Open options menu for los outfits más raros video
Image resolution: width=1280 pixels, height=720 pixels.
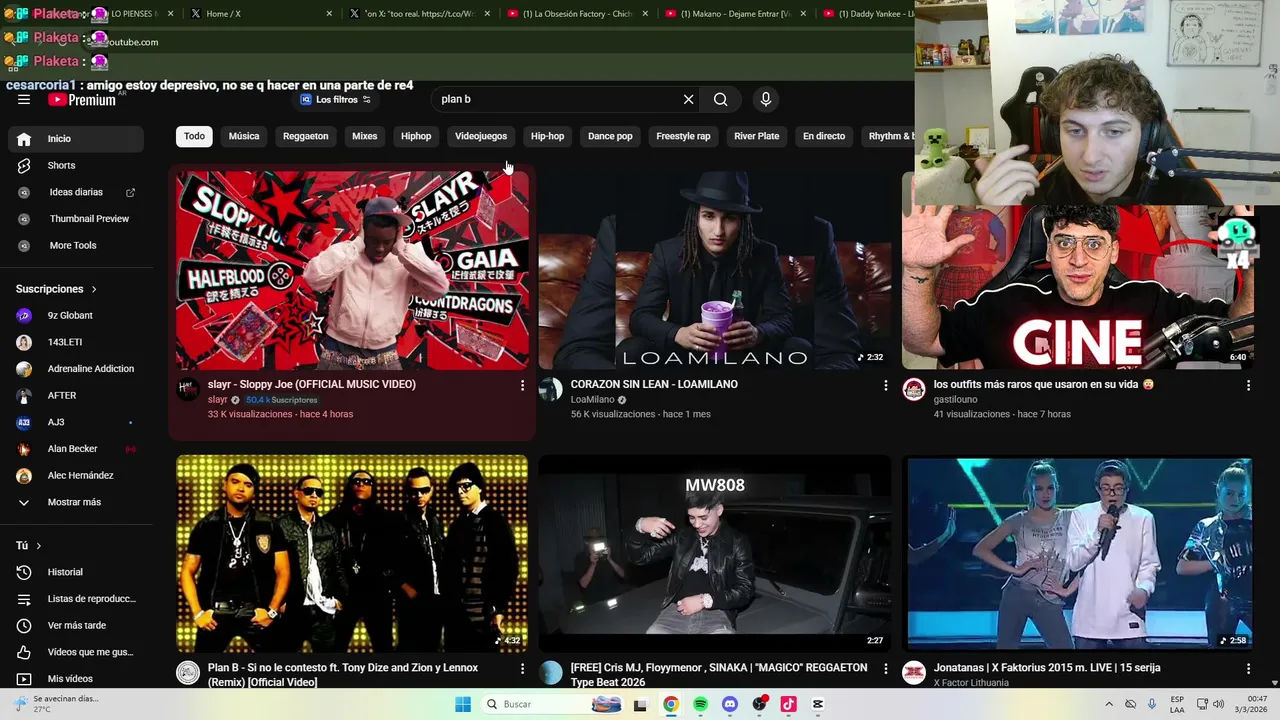(1248, 385)
